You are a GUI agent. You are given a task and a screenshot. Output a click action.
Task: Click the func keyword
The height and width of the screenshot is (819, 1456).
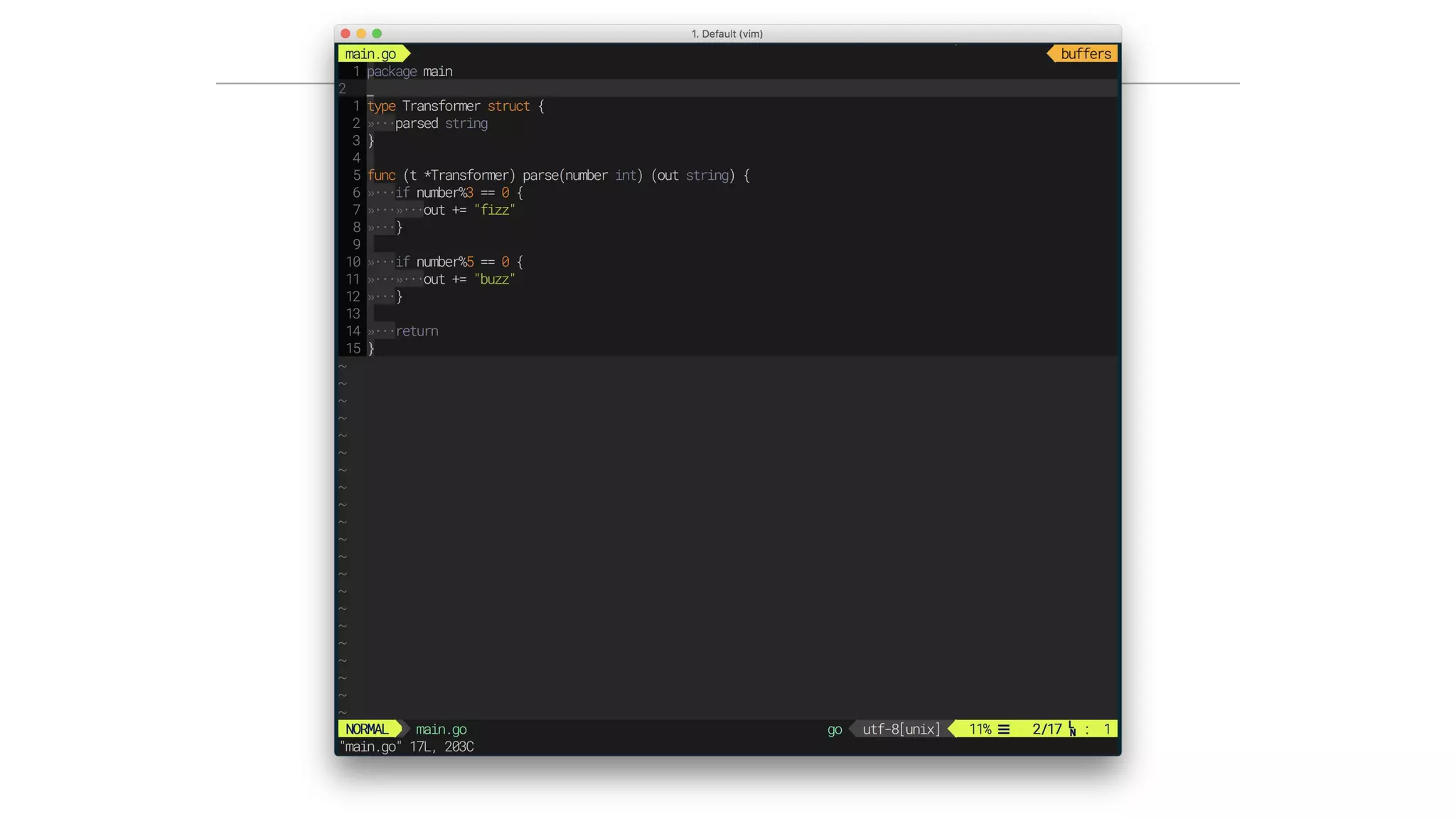click(381, 175)
